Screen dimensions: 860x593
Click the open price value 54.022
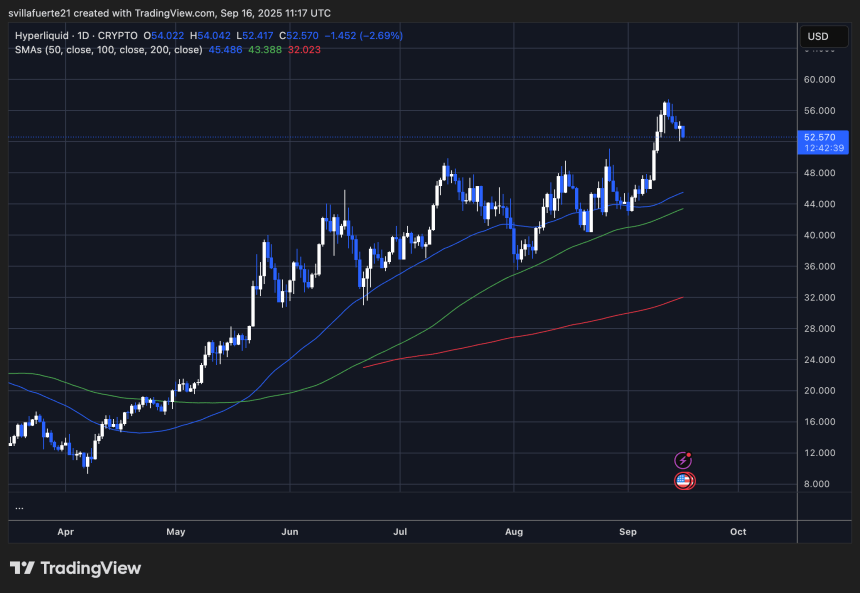point(162,34)
